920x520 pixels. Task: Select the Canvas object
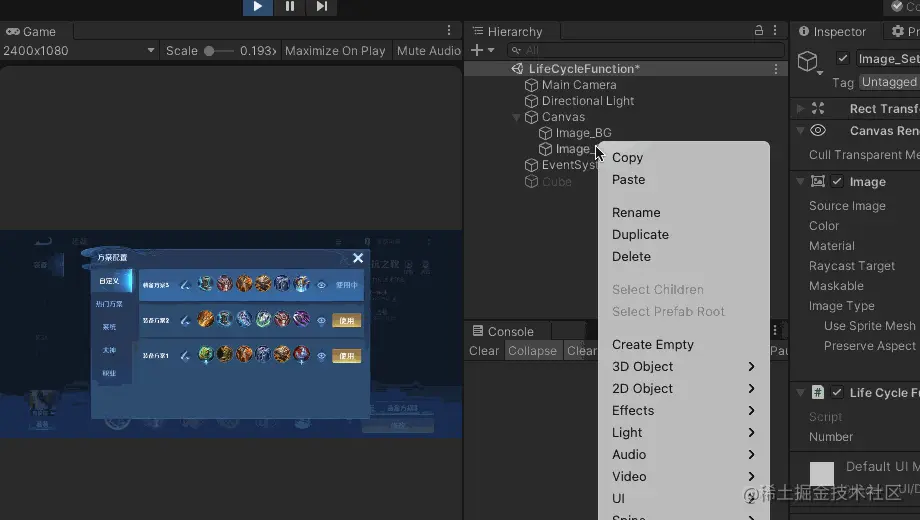pos(563,117)
